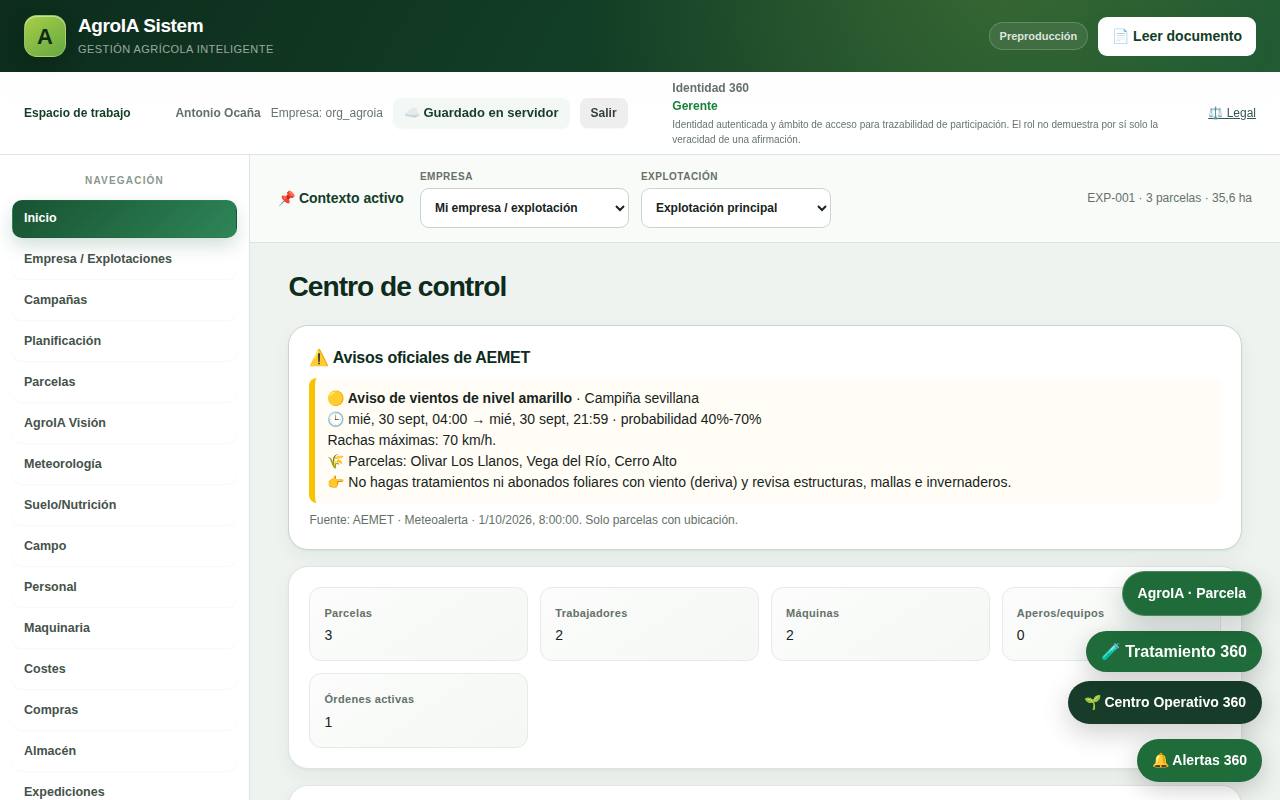Click 'Rachas máximas: 70 km/h.' text
This screenshot has height=800, width=1280.
click(412, 440)
